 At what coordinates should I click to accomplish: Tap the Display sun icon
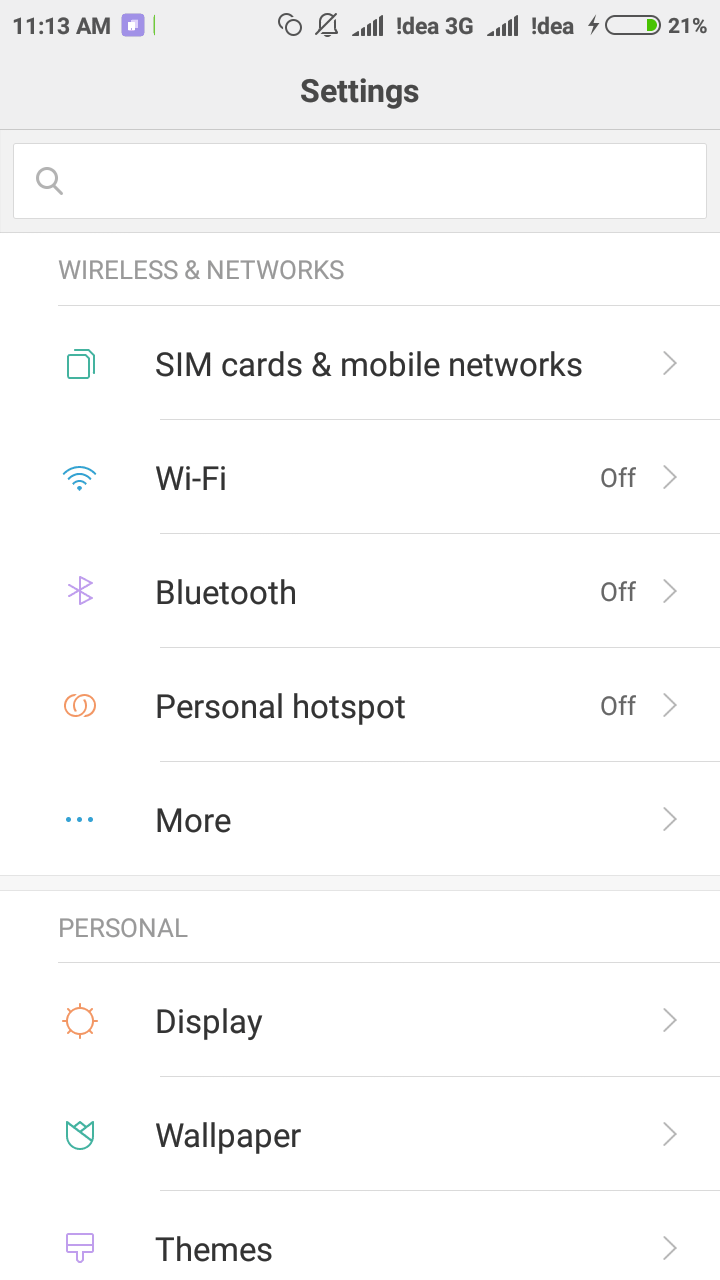[x=79, y=1021]
